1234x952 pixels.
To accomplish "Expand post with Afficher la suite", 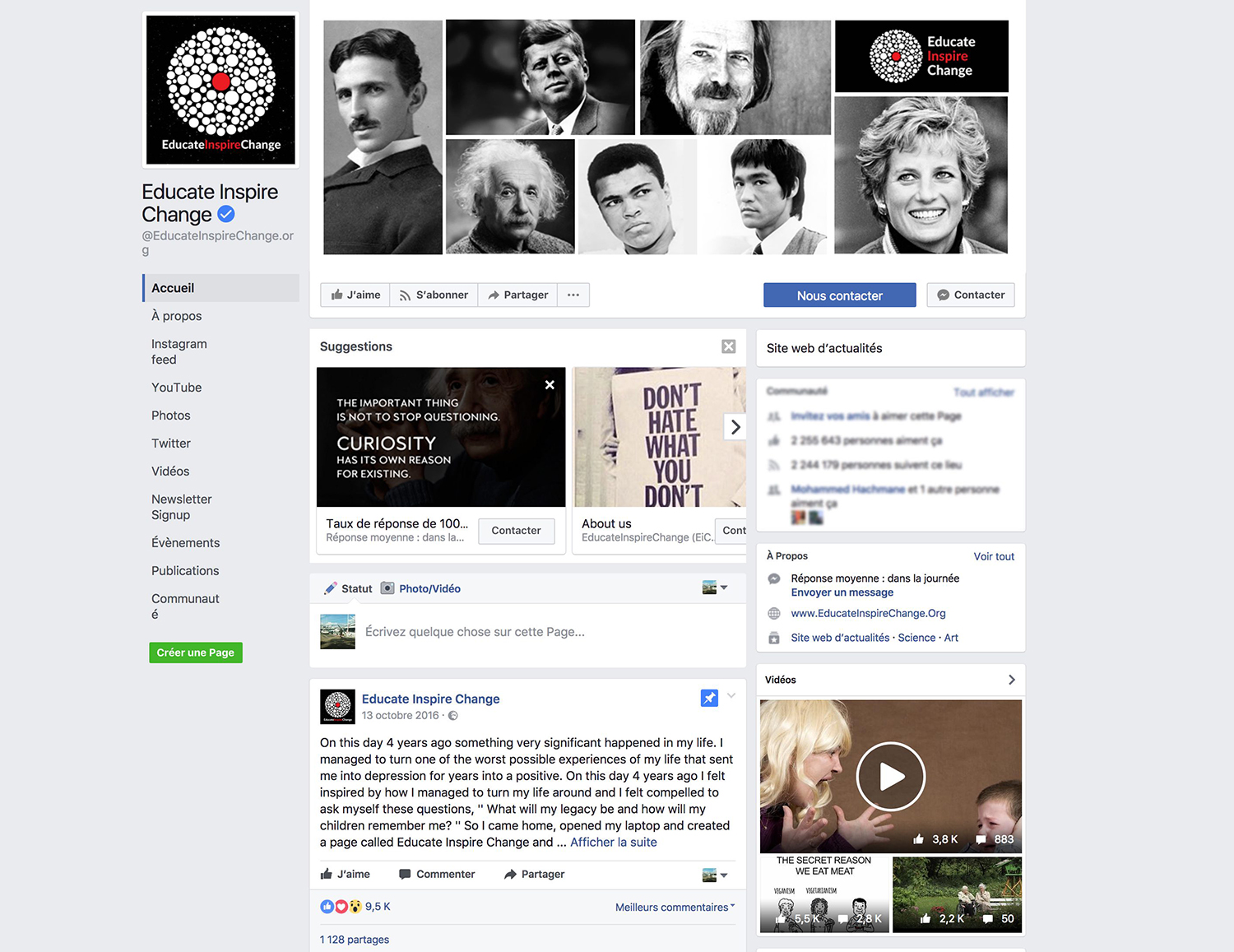I will (x=614, y=843).
